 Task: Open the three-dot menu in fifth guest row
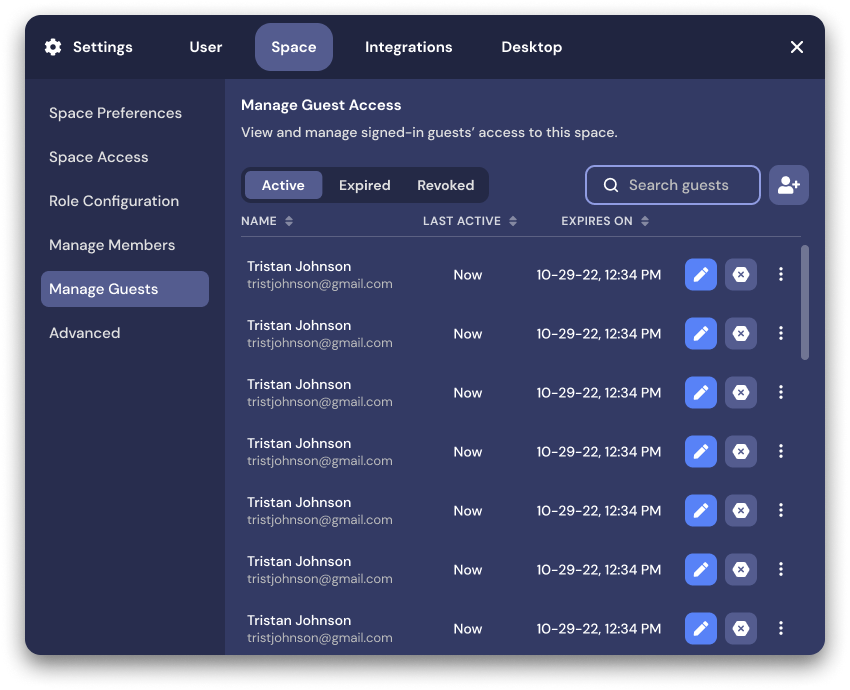(x=781, y=511)
